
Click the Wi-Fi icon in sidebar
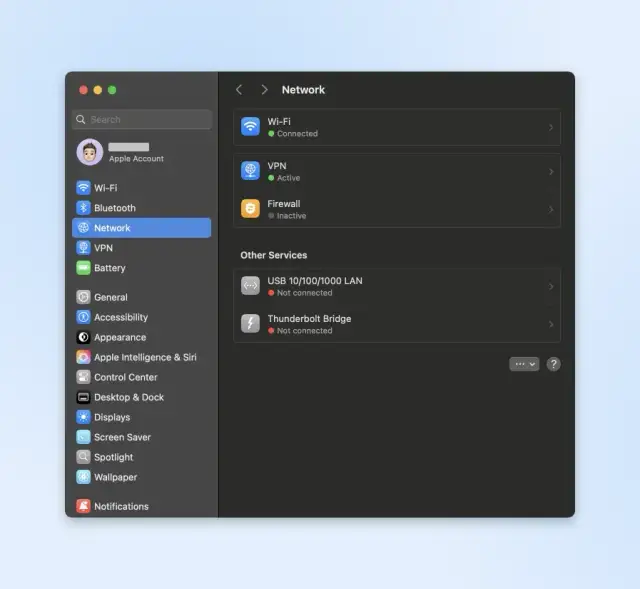click(83, 188)
